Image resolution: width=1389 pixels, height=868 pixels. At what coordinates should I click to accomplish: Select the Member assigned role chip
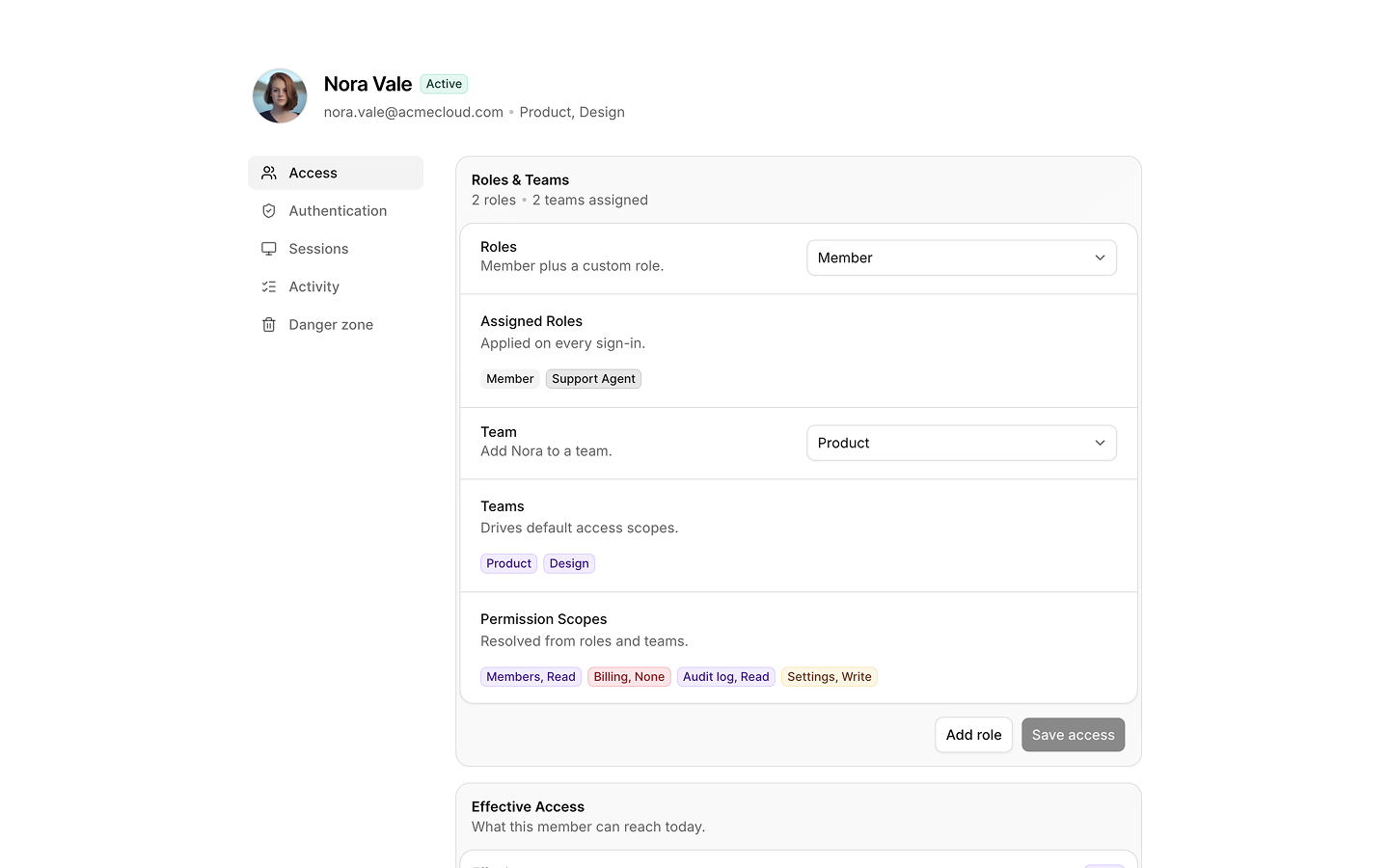coord(509,379)
